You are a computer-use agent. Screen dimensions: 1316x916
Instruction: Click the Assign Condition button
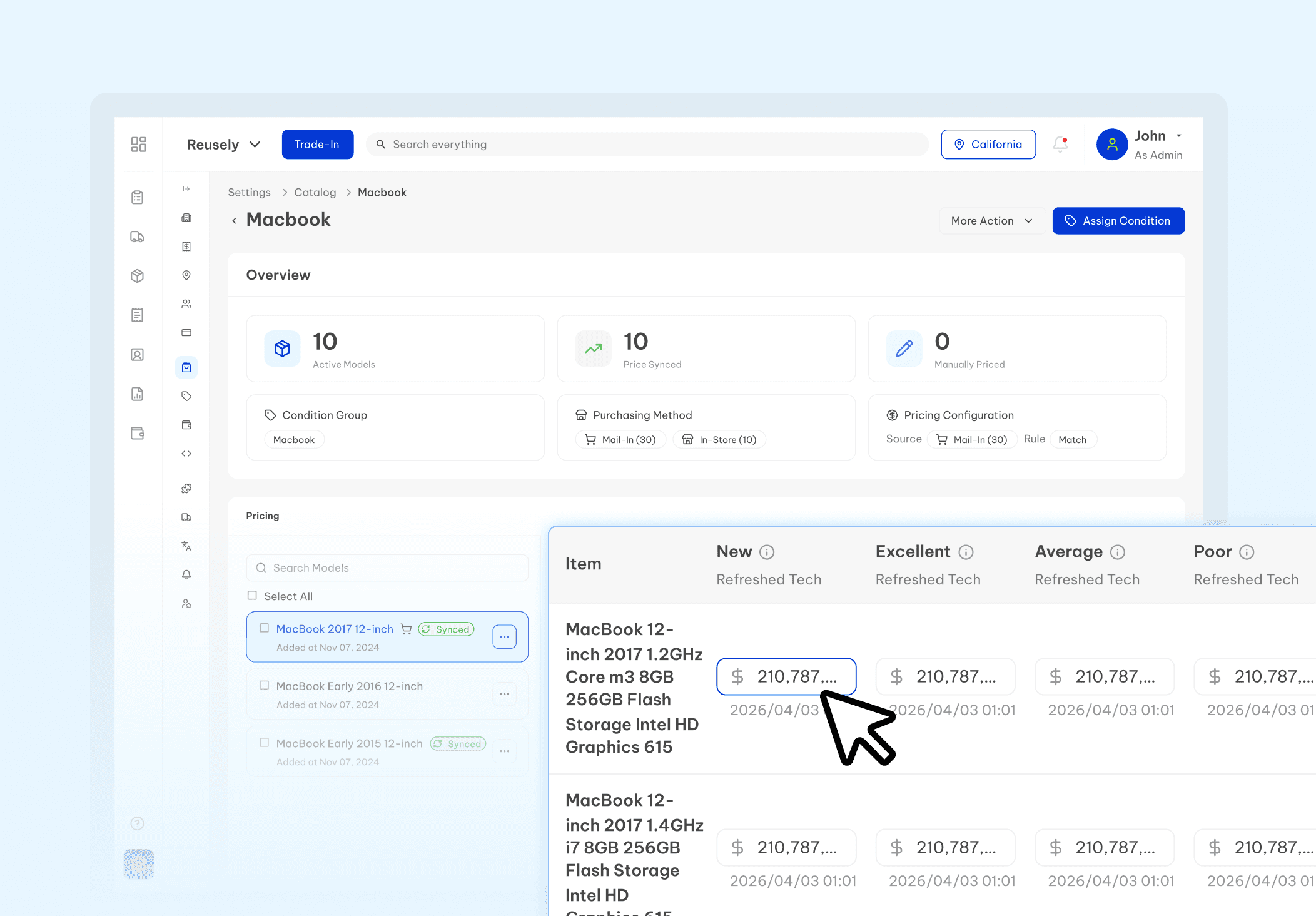[1118, 221]
